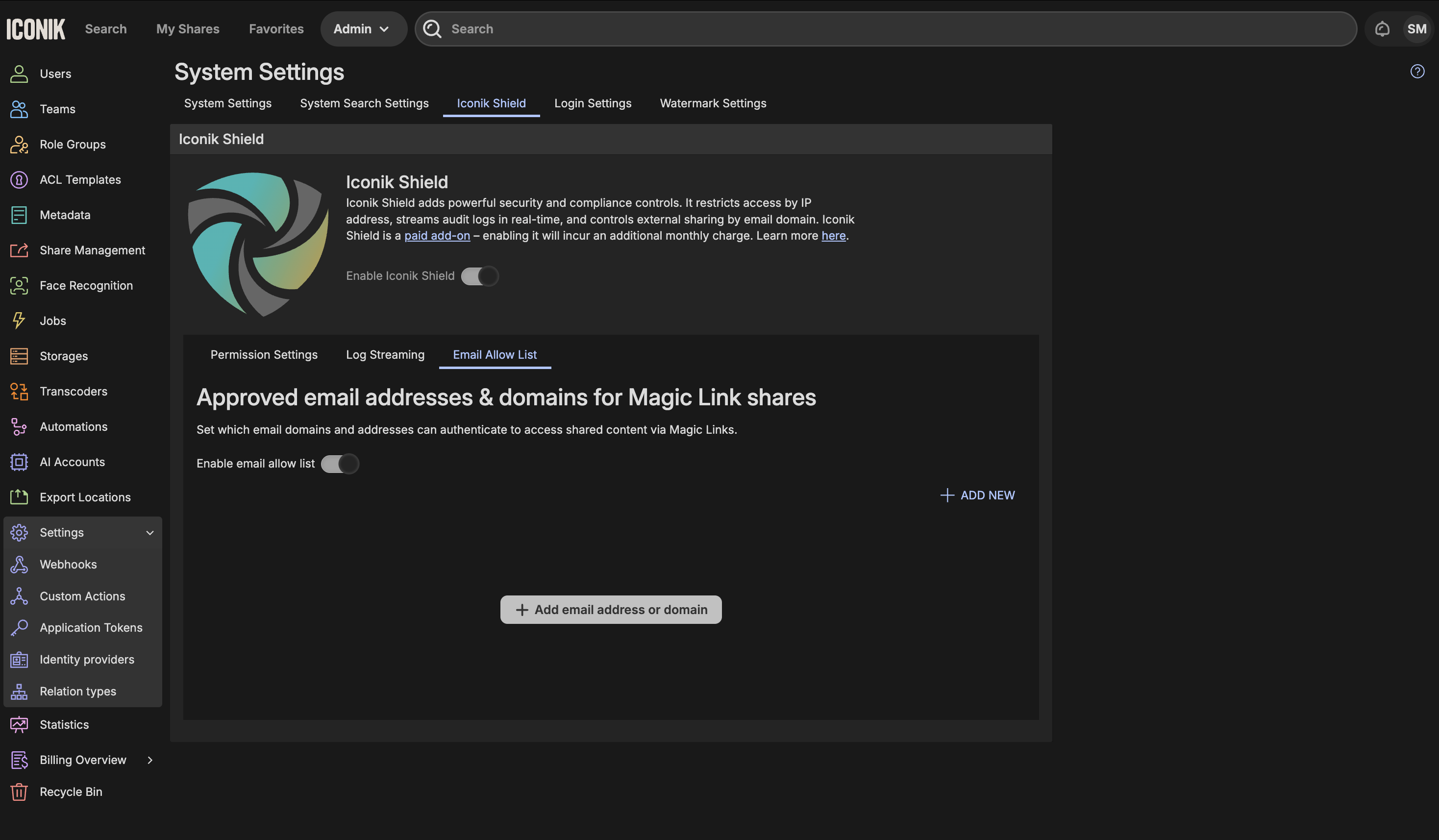The width and height of the screenshot is (1439, 840).
Task: Click the ICONIK logo
Action: (x=36, y=28)
